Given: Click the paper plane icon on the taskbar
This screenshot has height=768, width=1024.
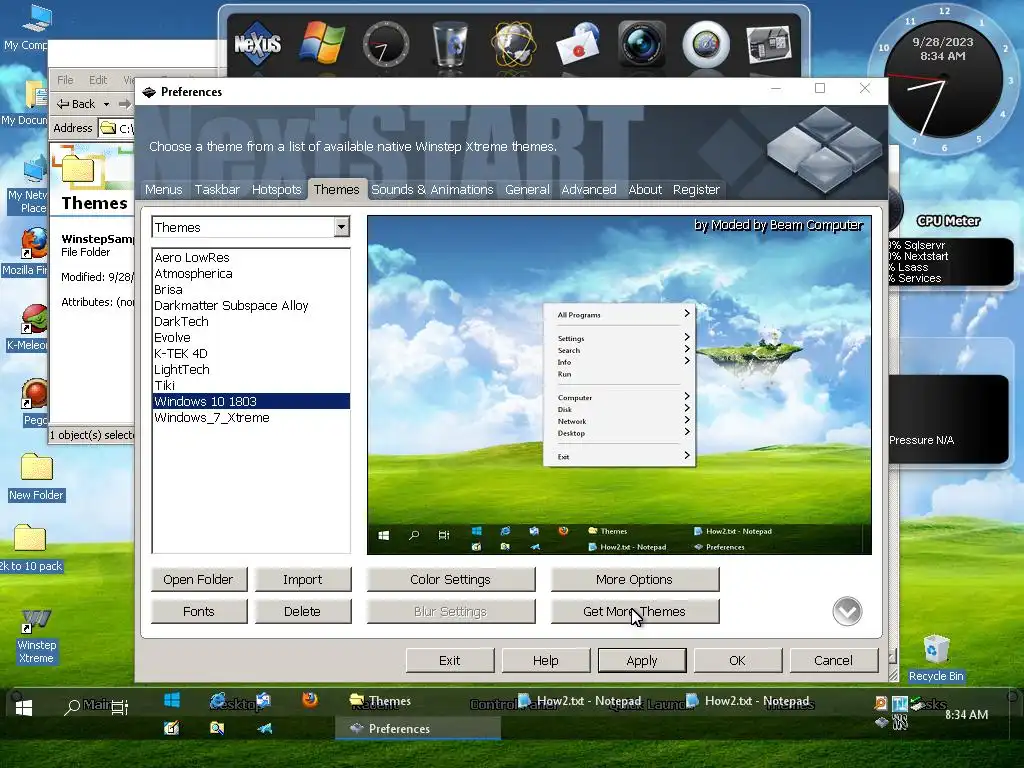Looking at the screenshot, I should [264, 728].
